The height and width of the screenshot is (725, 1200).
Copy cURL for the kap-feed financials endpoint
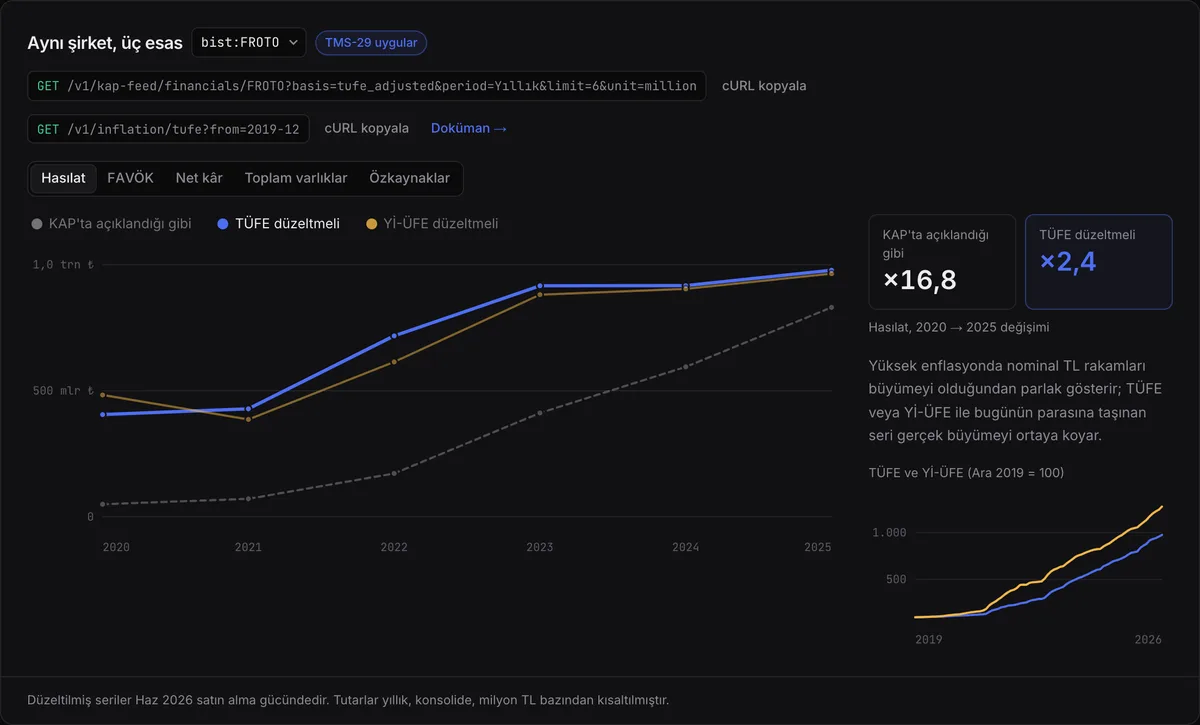point(764,86)
